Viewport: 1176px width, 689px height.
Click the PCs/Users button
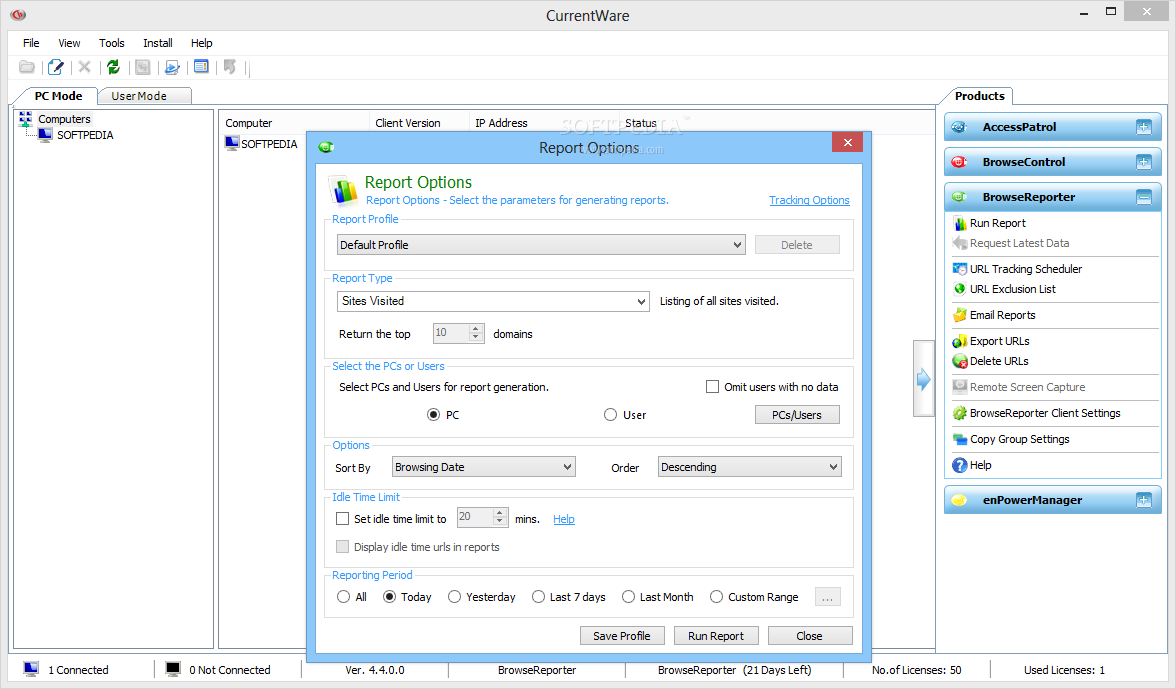(796, 415)
